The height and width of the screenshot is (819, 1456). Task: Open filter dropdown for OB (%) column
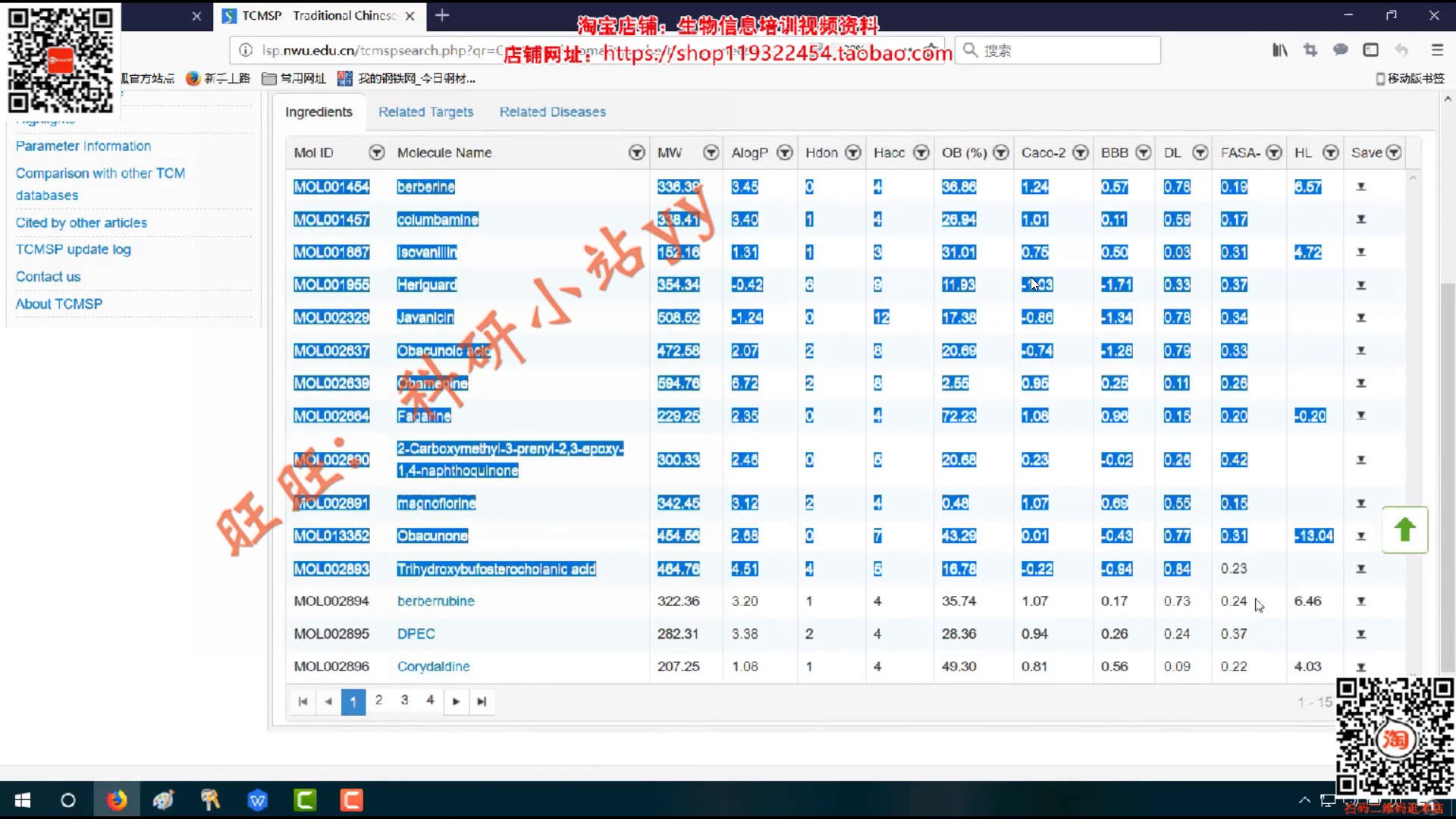1001,152
